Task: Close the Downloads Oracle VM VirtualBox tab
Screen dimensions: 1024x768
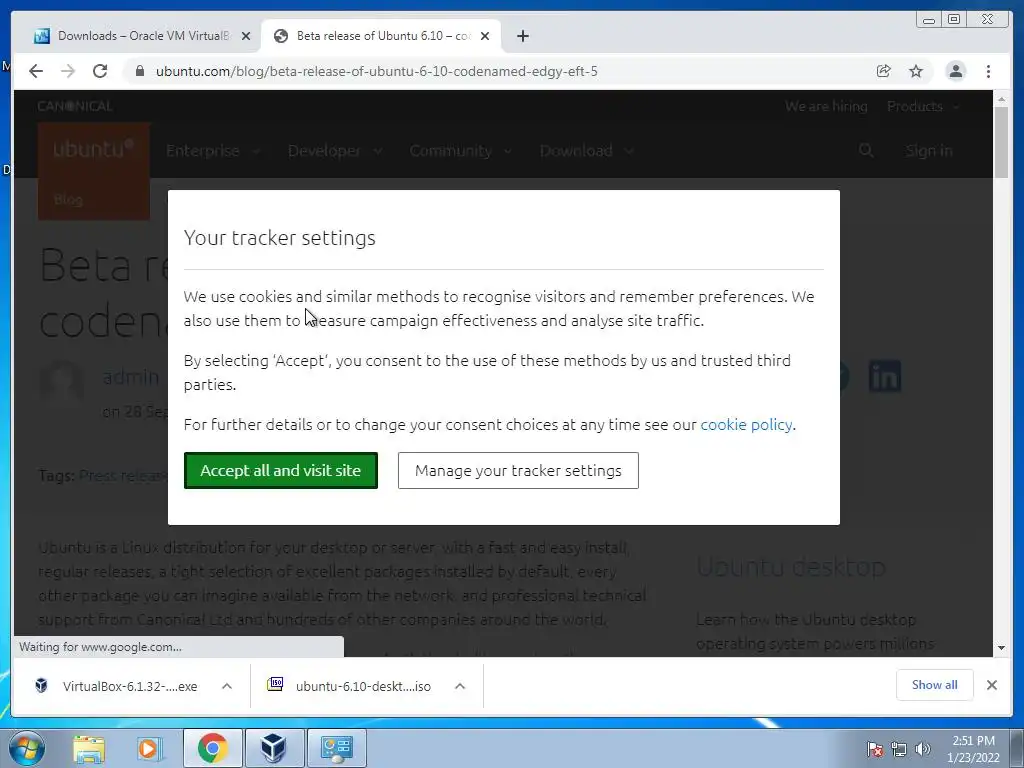Action: point(246,36)
